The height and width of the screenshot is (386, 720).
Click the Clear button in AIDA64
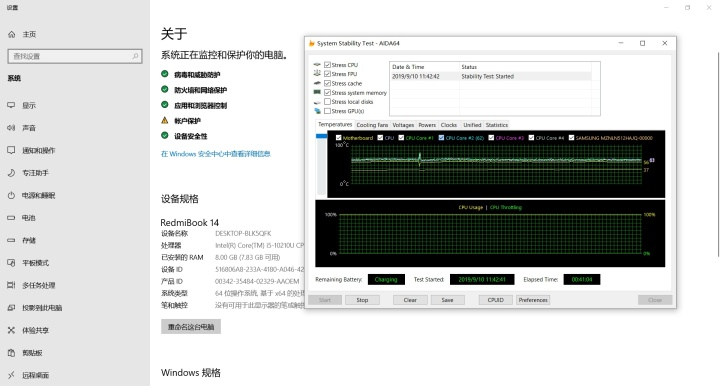pos(410,300)
